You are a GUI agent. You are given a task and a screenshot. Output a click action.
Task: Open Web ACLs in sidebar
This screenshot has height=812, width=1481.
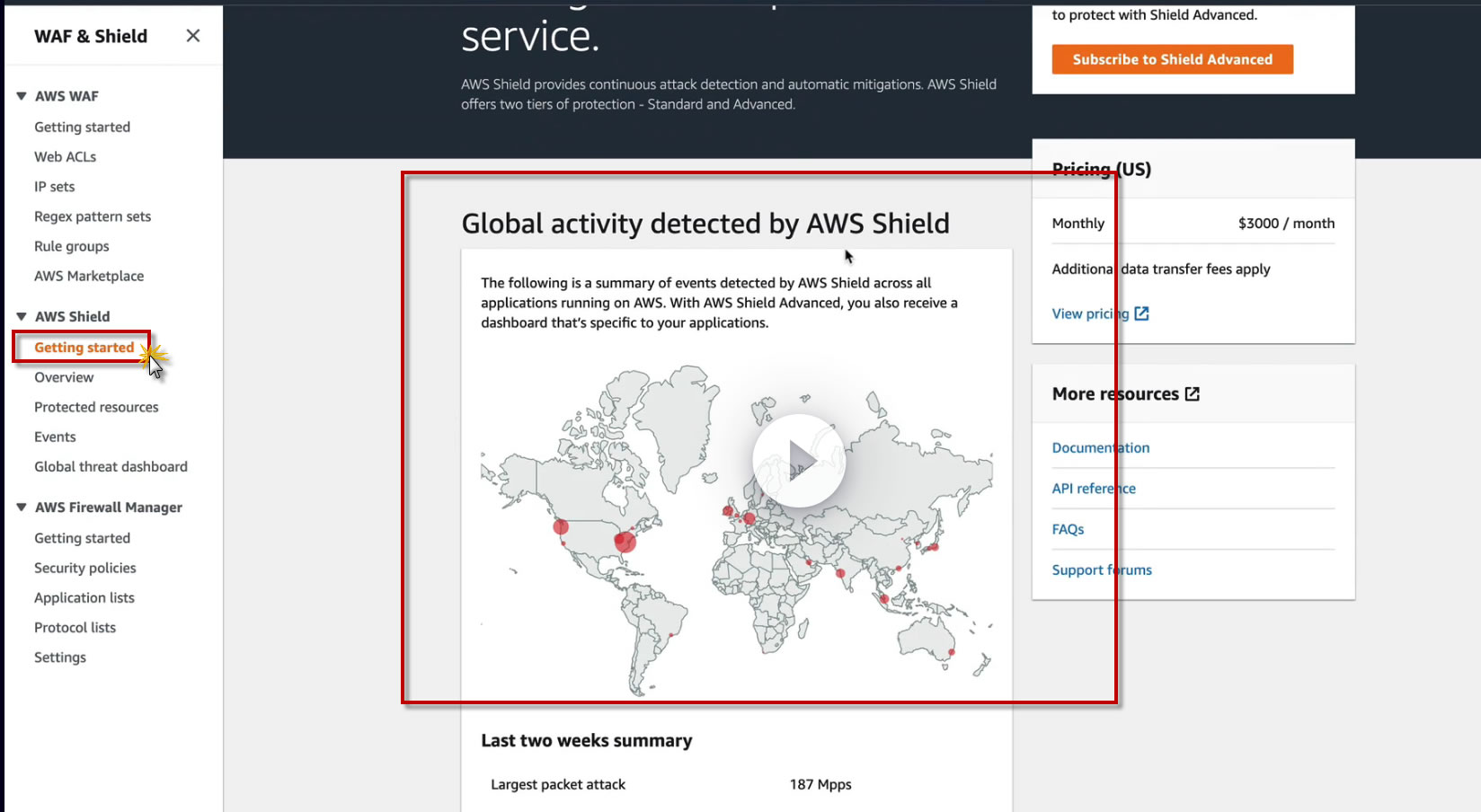point(65,156)
